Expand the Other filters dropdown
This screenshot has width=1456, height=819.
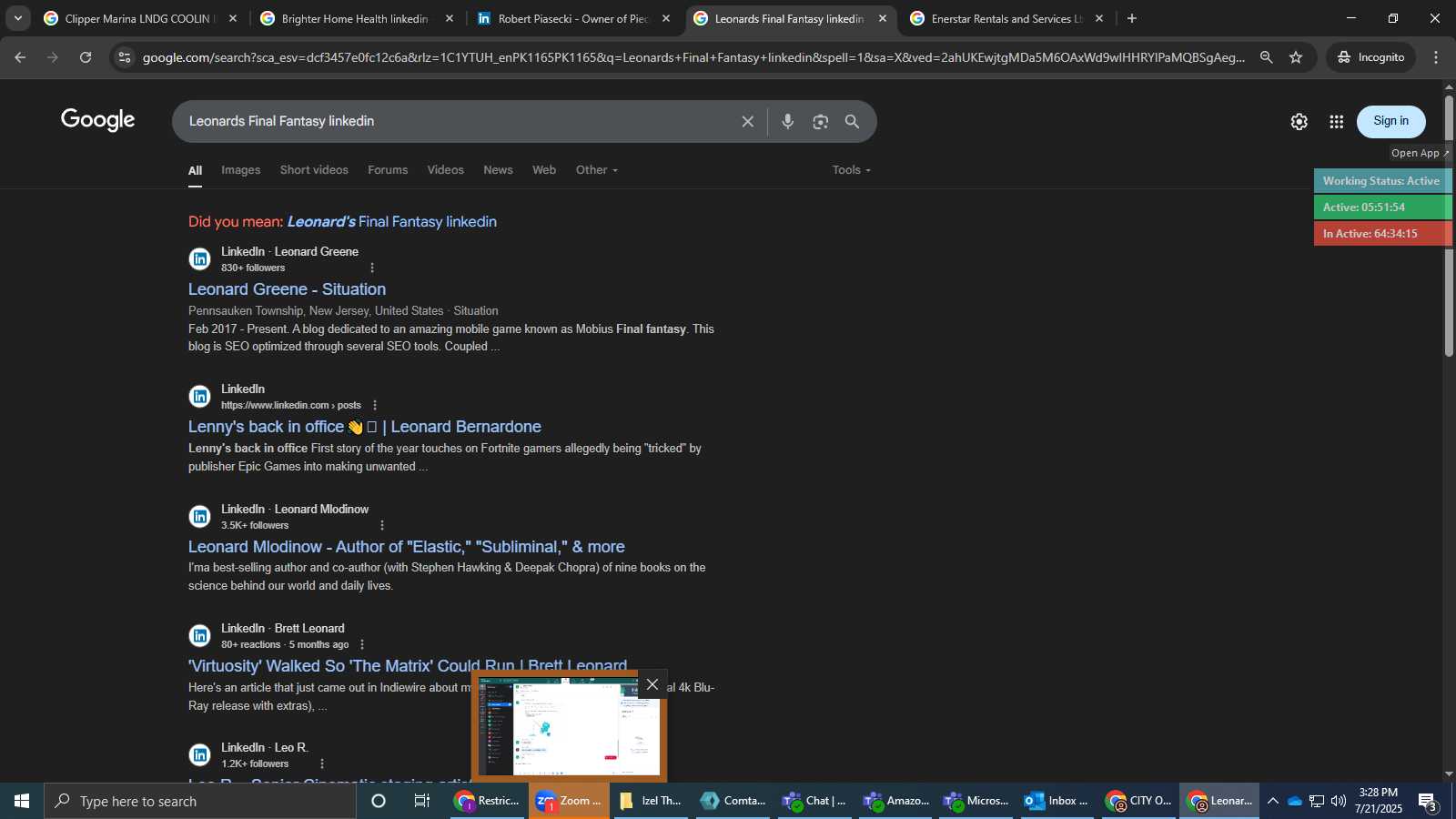[597, 170]
